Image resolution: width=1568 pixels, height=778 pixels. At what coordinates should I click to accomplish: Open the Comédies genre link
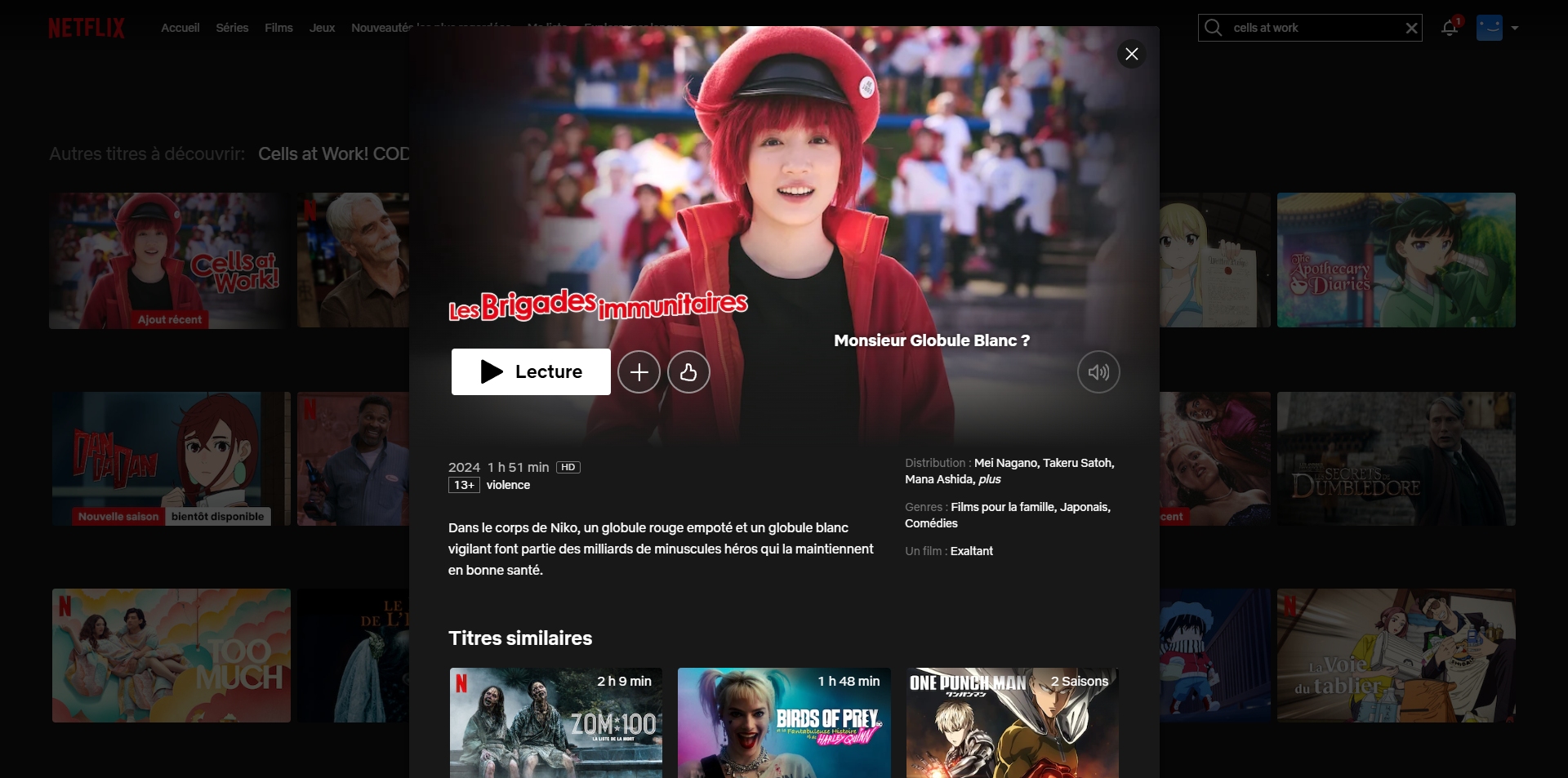pos(931,523)
